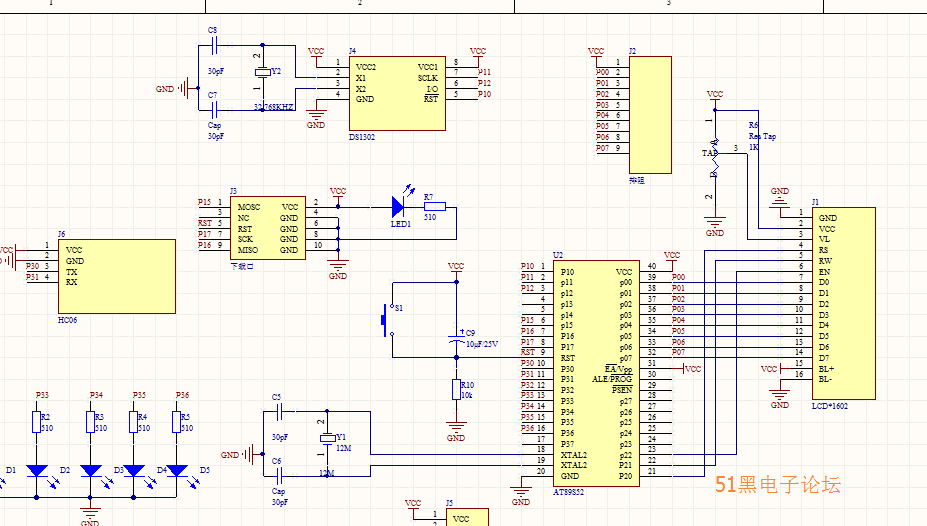Select the Y1 12M crystal oscillator

[326, 439]
